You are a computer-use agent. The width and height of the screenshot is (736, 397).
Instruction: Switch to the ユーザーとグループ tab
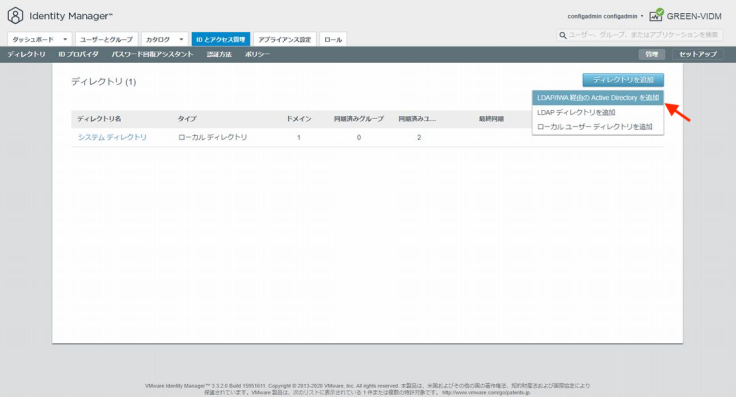click(x=107, y=39)
